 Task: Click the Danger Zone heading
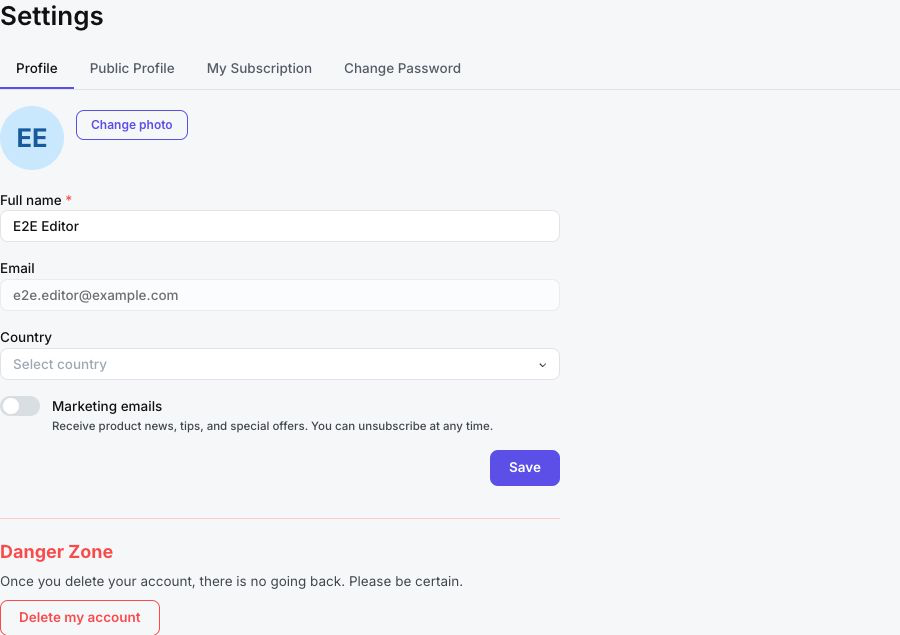pos(56,552)
